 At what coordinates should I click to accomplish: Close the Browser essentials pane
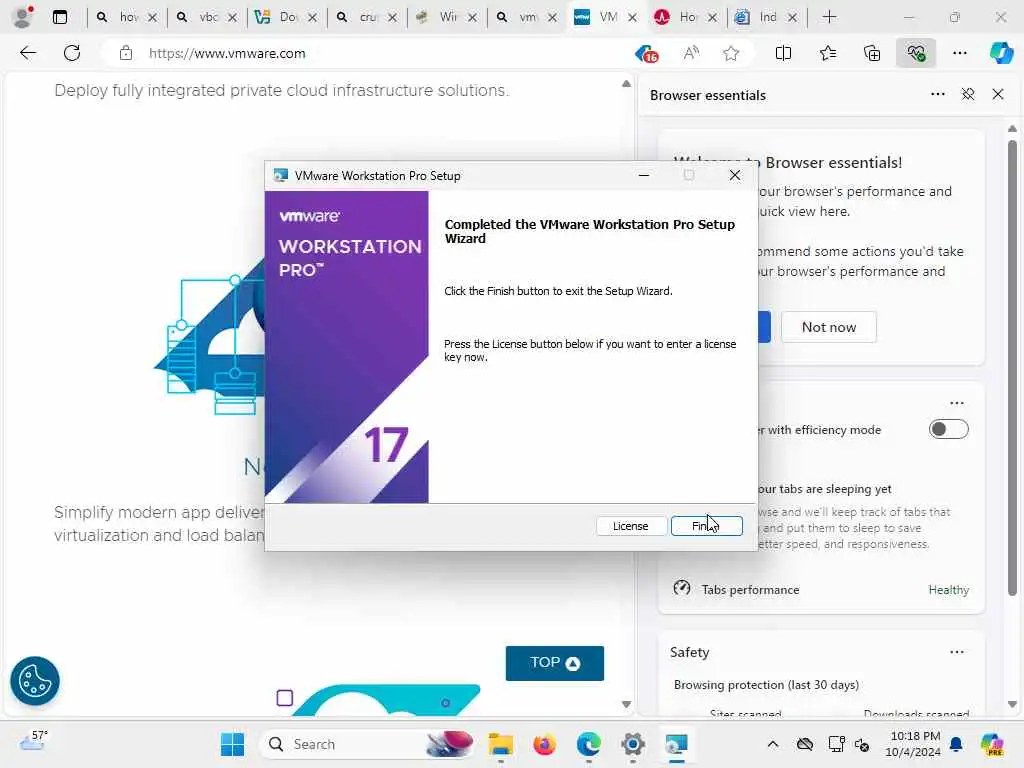point(998,95)
